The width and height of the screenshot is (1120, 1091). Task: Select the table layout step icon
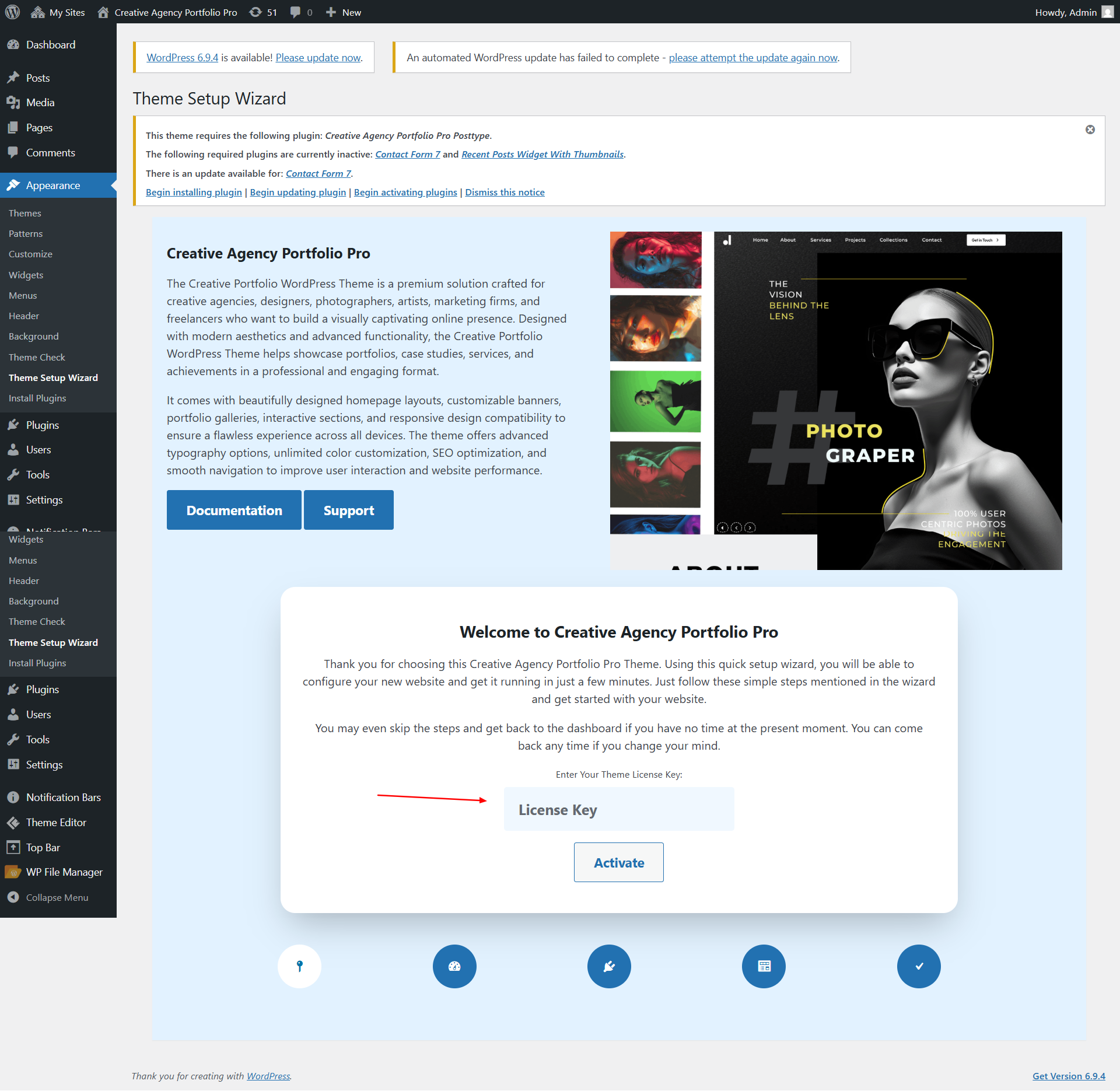[x=764, y=966]
